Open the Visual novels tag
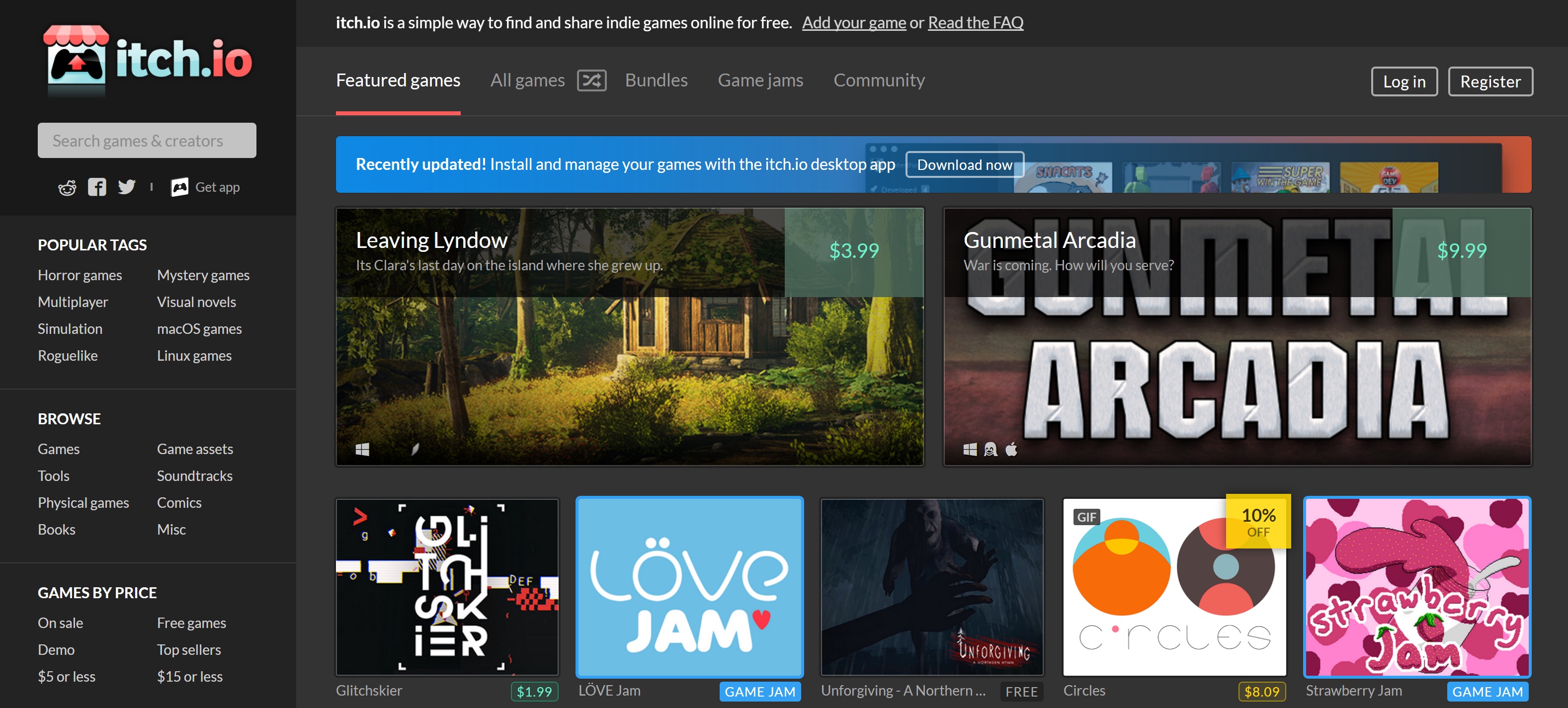This screenshot has width=1568, height=708. coord(197,302)
